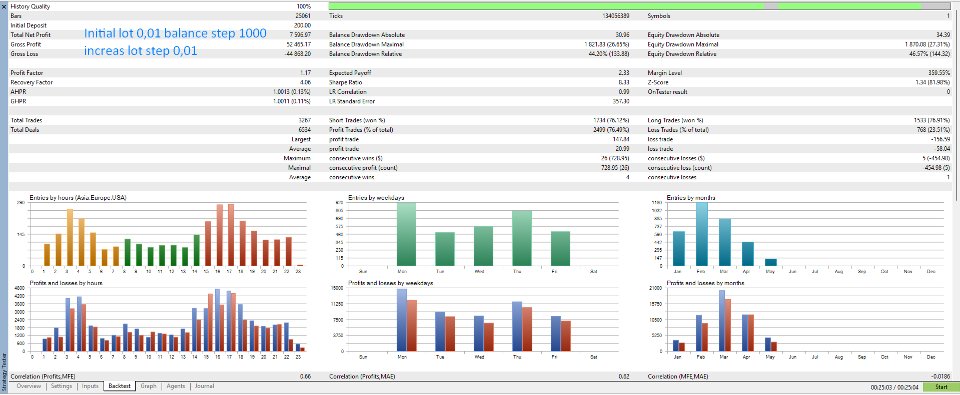Click the Expected Payoff label
Image resolution: width=960 pixels, height=395 pixels.
(x=351, y=73)
